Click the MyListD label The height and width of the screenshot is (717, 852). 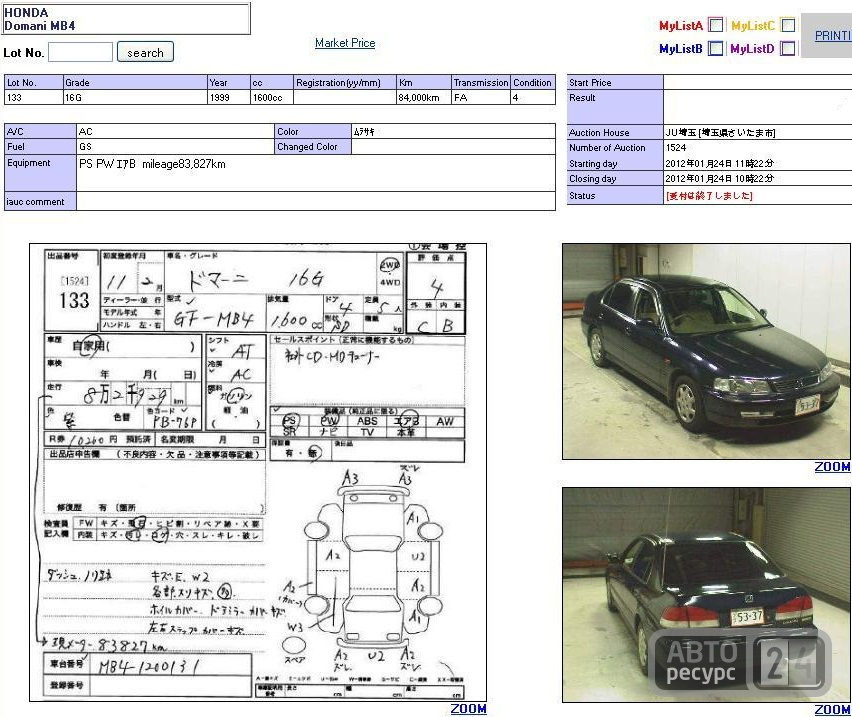pos(752,49)
